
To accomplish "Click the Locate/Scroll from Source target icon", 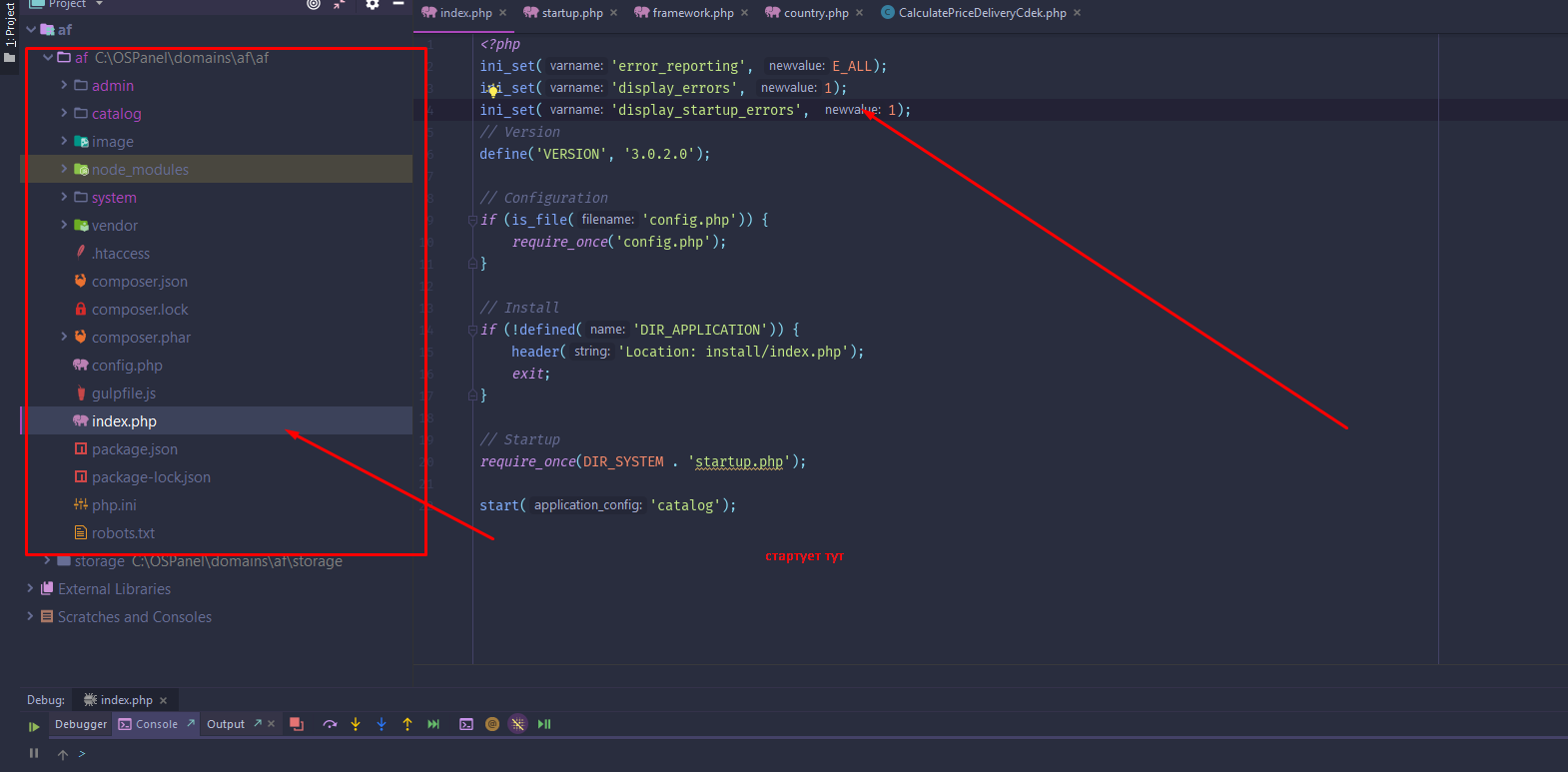I will 314,4.
